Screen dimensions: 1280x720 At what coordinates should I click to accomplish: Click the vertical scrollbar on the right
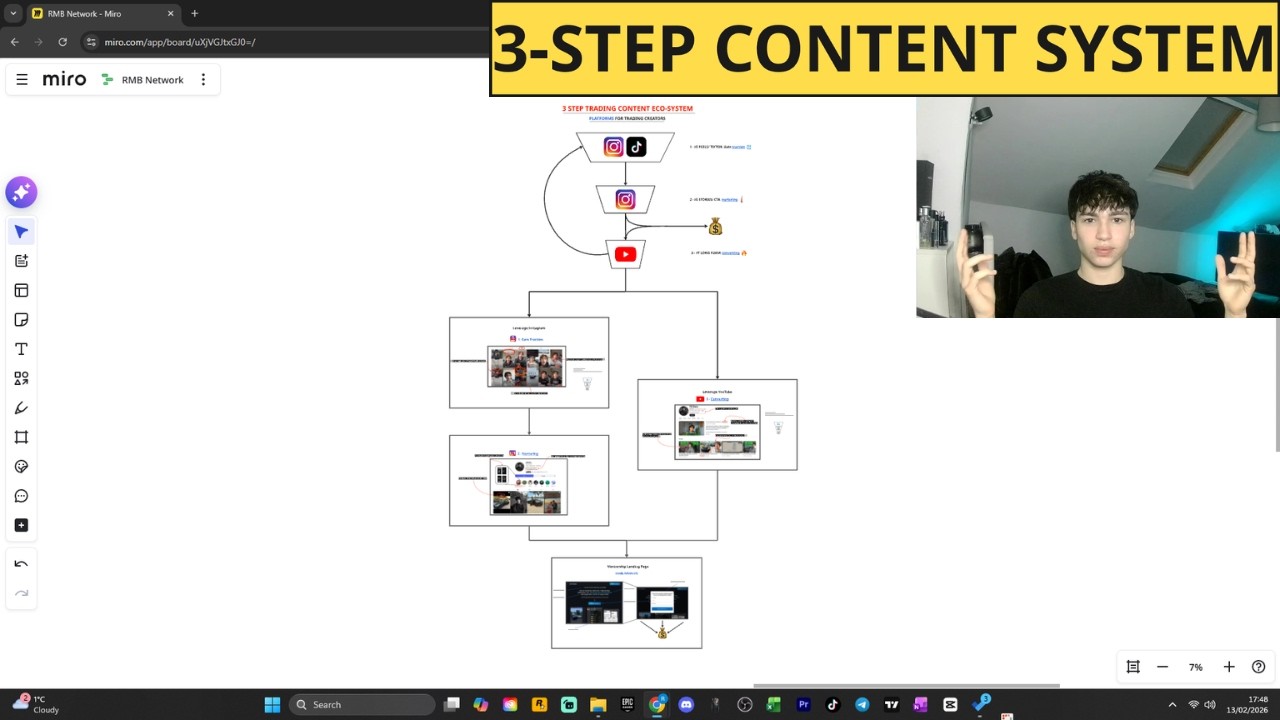1276,386
